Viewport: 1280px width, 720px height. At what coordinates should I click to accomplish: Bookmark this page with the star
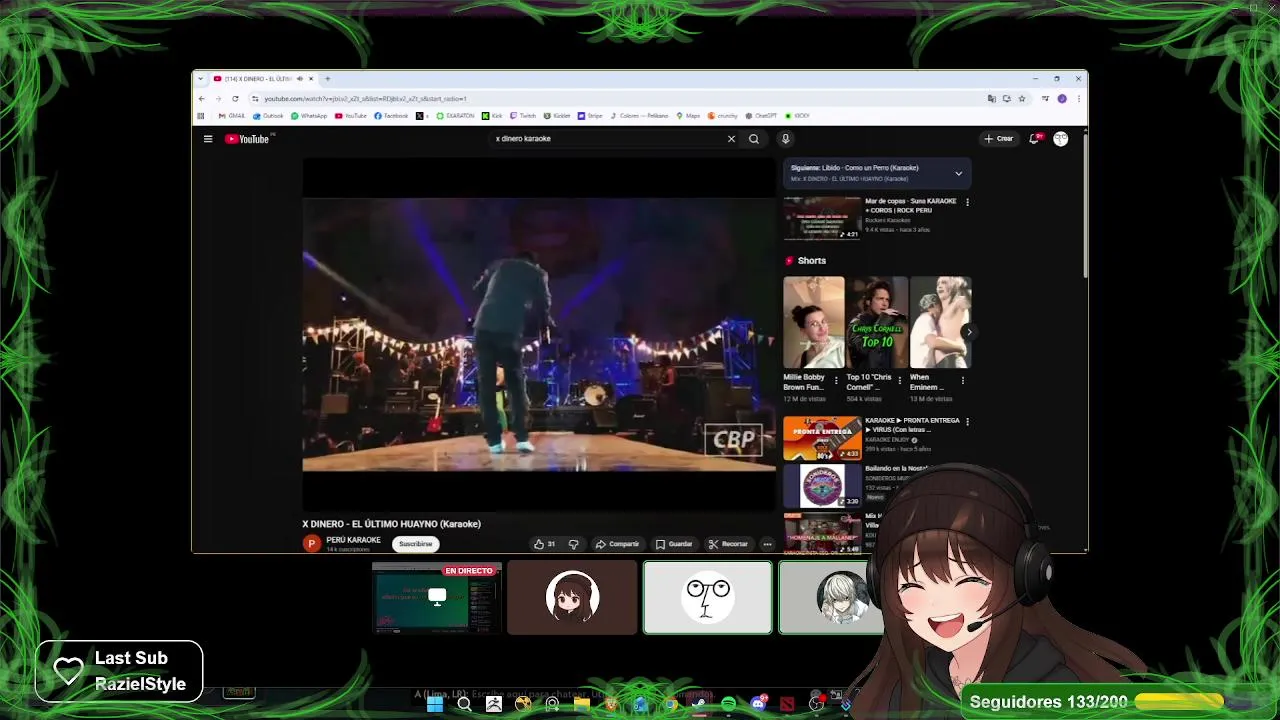[x=1022, y=99]
